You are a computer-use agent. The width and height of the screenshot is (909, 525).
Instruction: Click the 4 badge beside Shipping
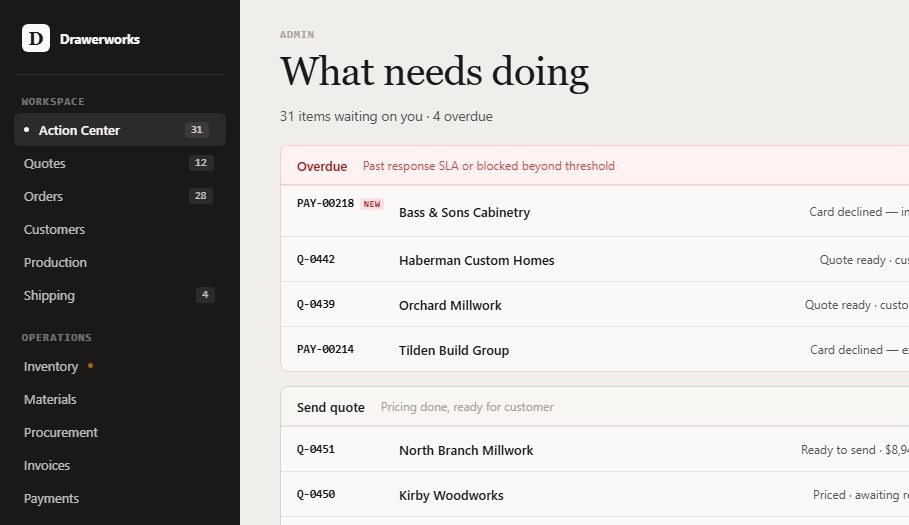click(205, 295)
